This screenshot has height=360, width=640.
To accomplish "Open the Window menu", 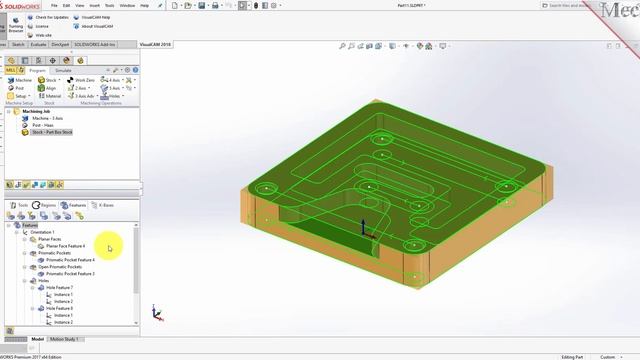I will [x=127, y=6].
